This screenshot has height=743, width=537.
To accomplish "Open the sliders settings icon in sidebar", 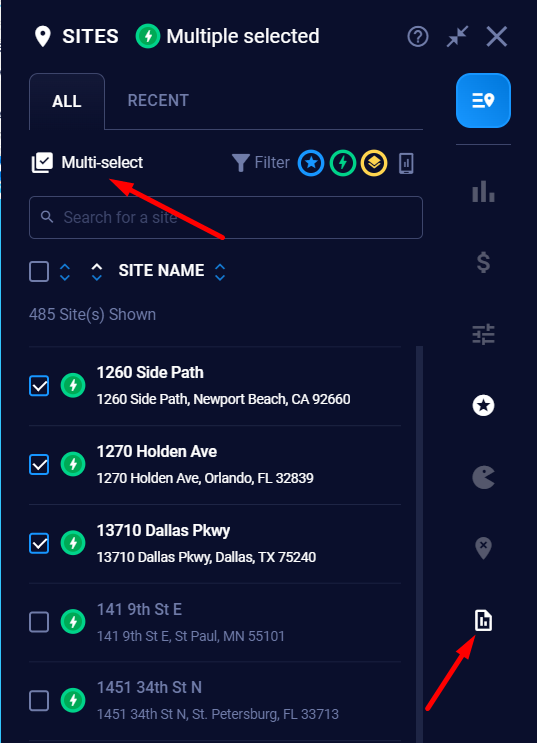I will [x=483, y=334].
